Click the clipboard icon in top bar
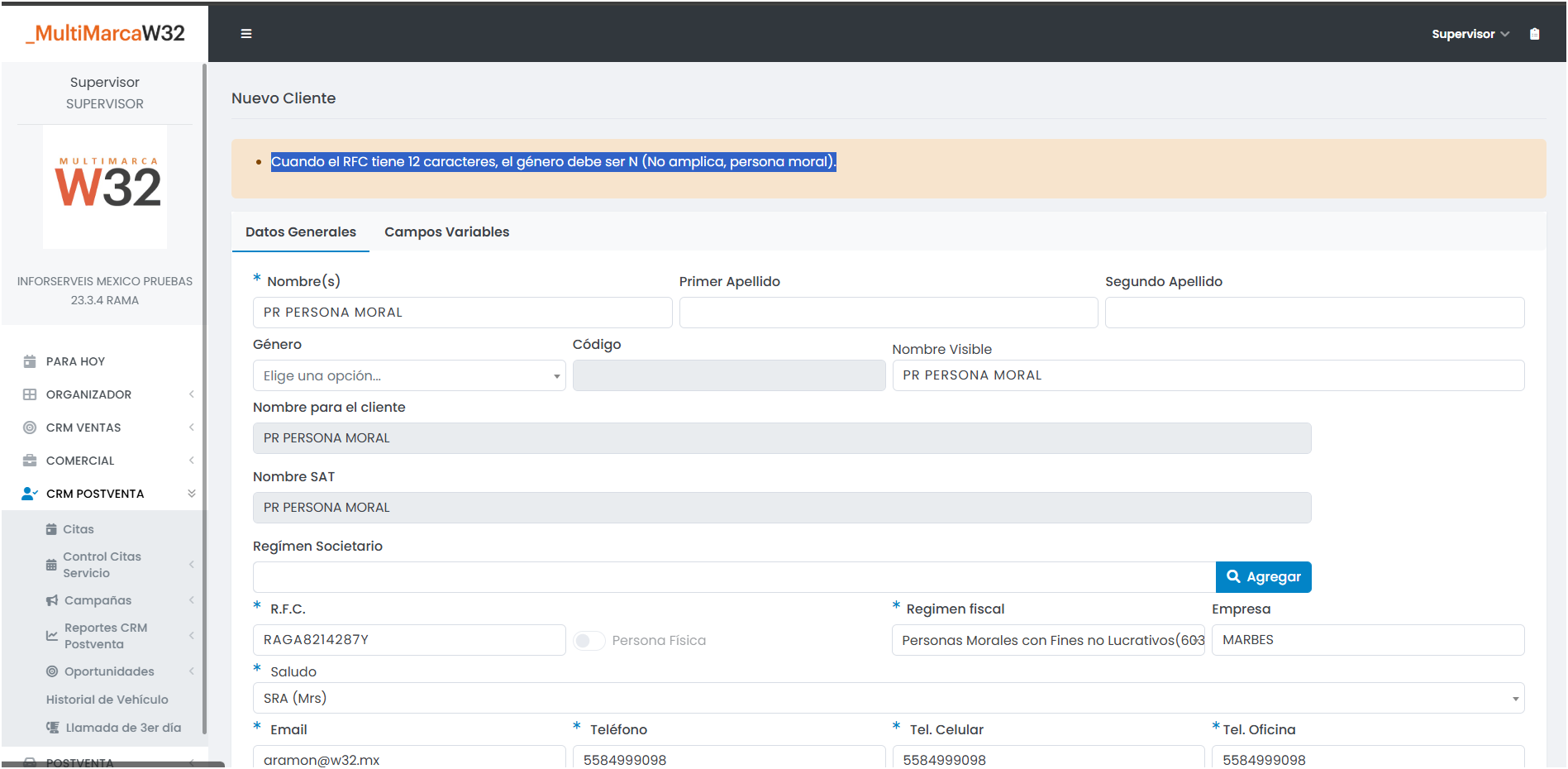The width and height of the screenshot is (1568, 769). point(1534,34)
